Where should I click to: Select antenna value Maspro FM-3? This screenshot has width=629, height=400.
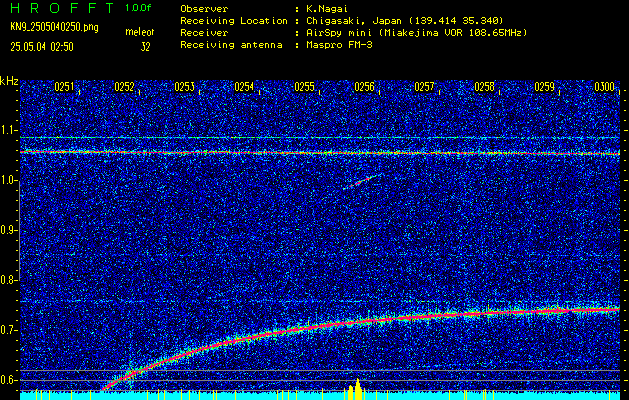[x=339, y=45]
